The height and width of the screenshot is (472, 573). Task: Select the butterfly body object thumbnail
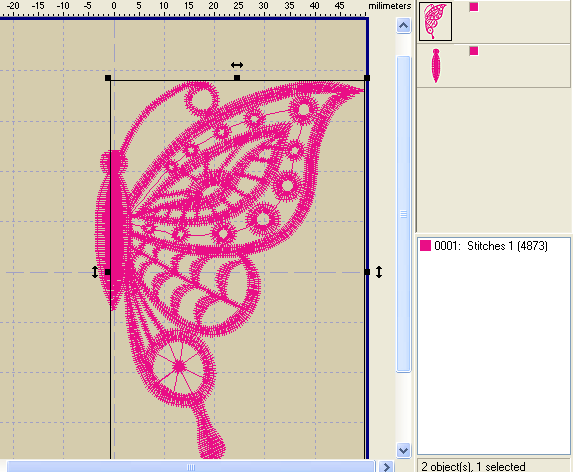tap(436, 66)
